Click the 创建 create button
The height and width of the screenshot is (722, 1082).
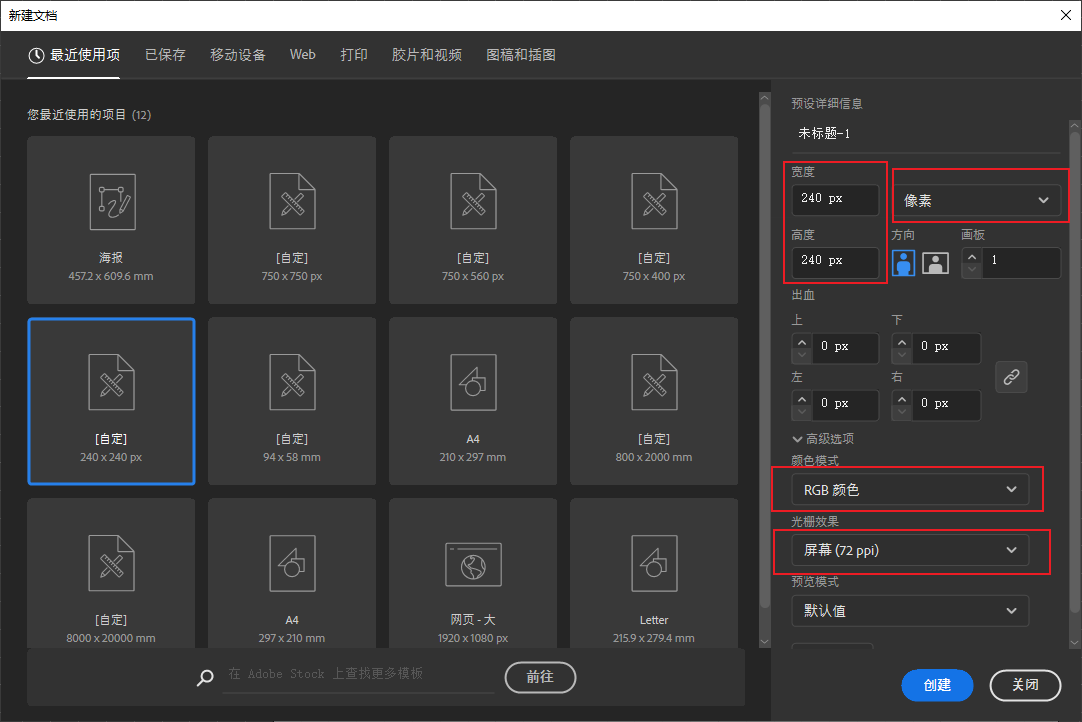pos(937,685)
